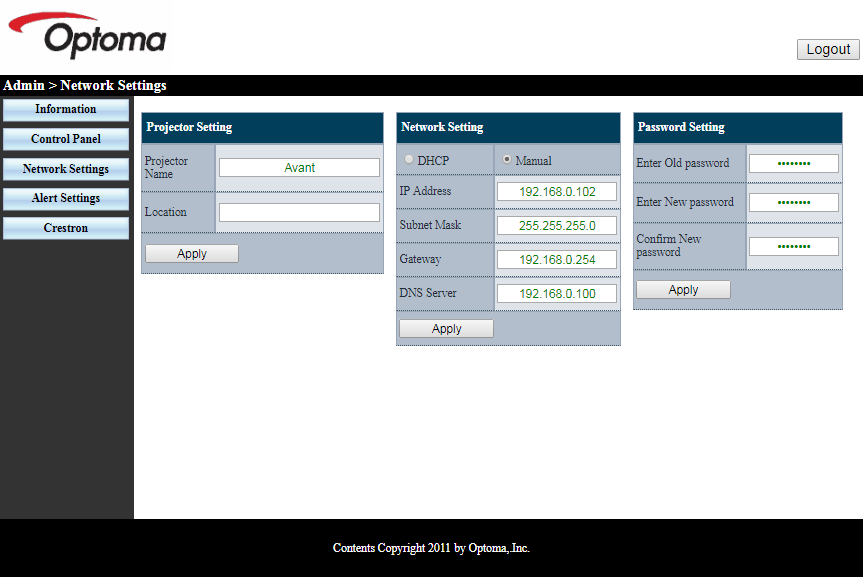Open the Crestron page

point(66,228)
